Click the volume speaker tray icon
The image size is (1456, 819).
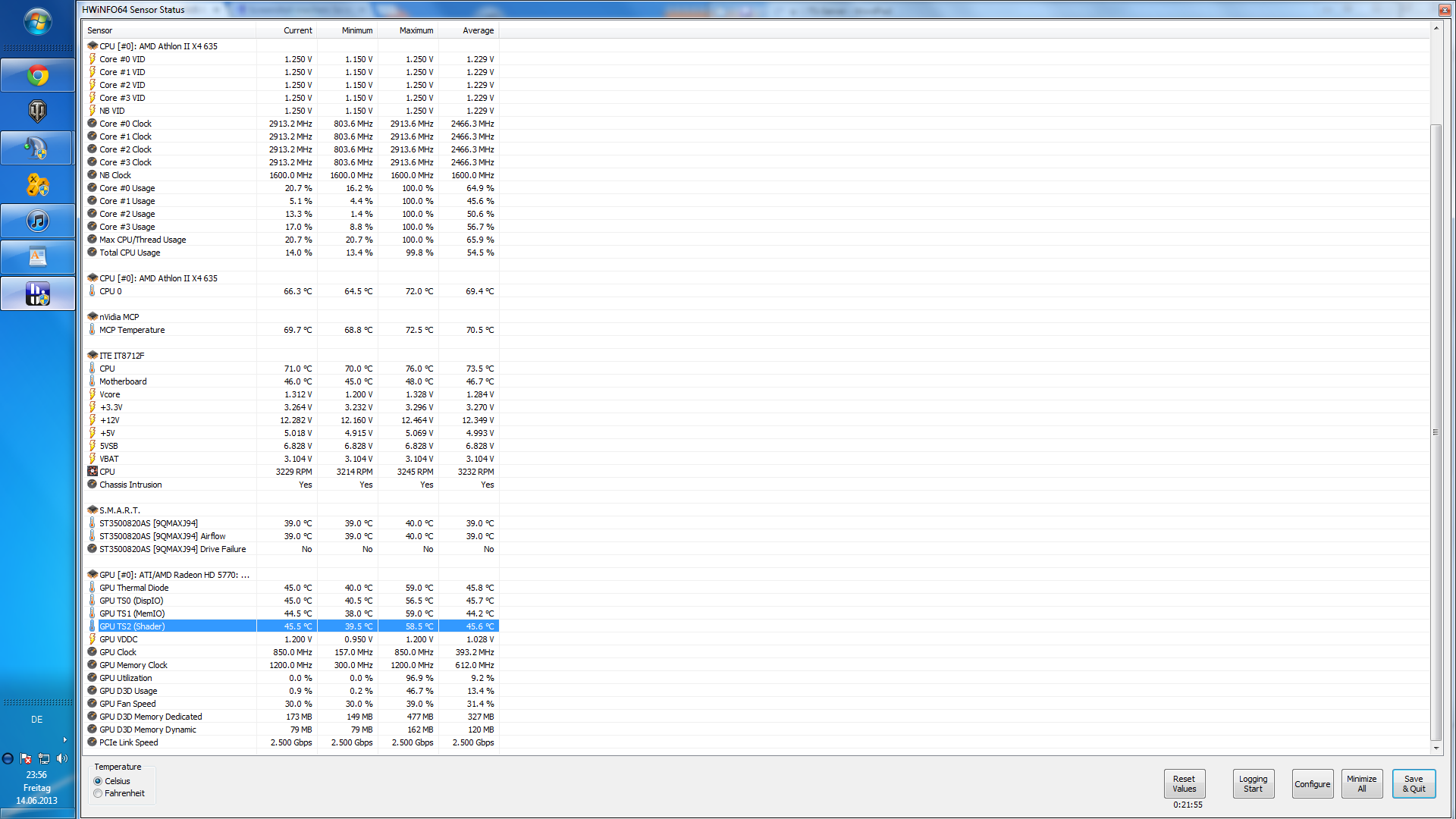tap(62, 758)
